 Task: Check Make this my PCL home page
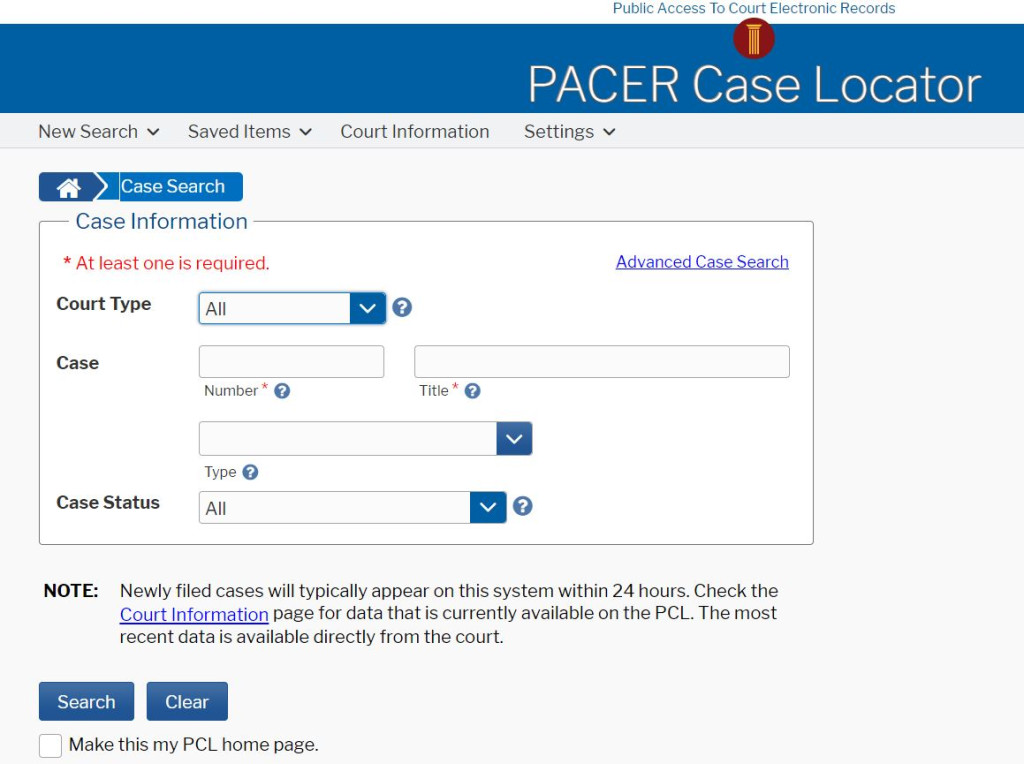tap(50, 745)
